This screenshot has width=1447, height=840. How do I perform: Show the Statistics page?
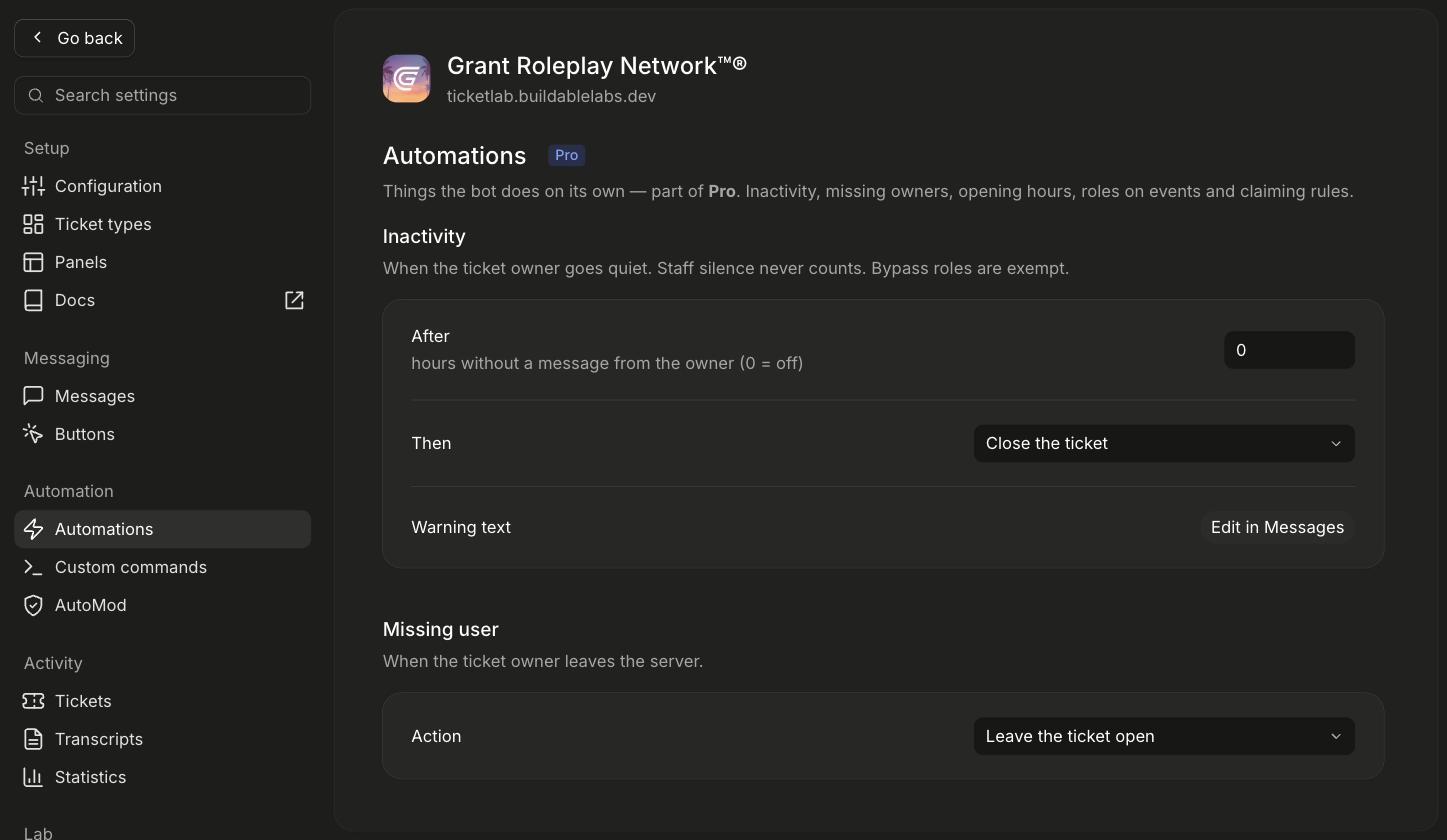pos(162,777)
